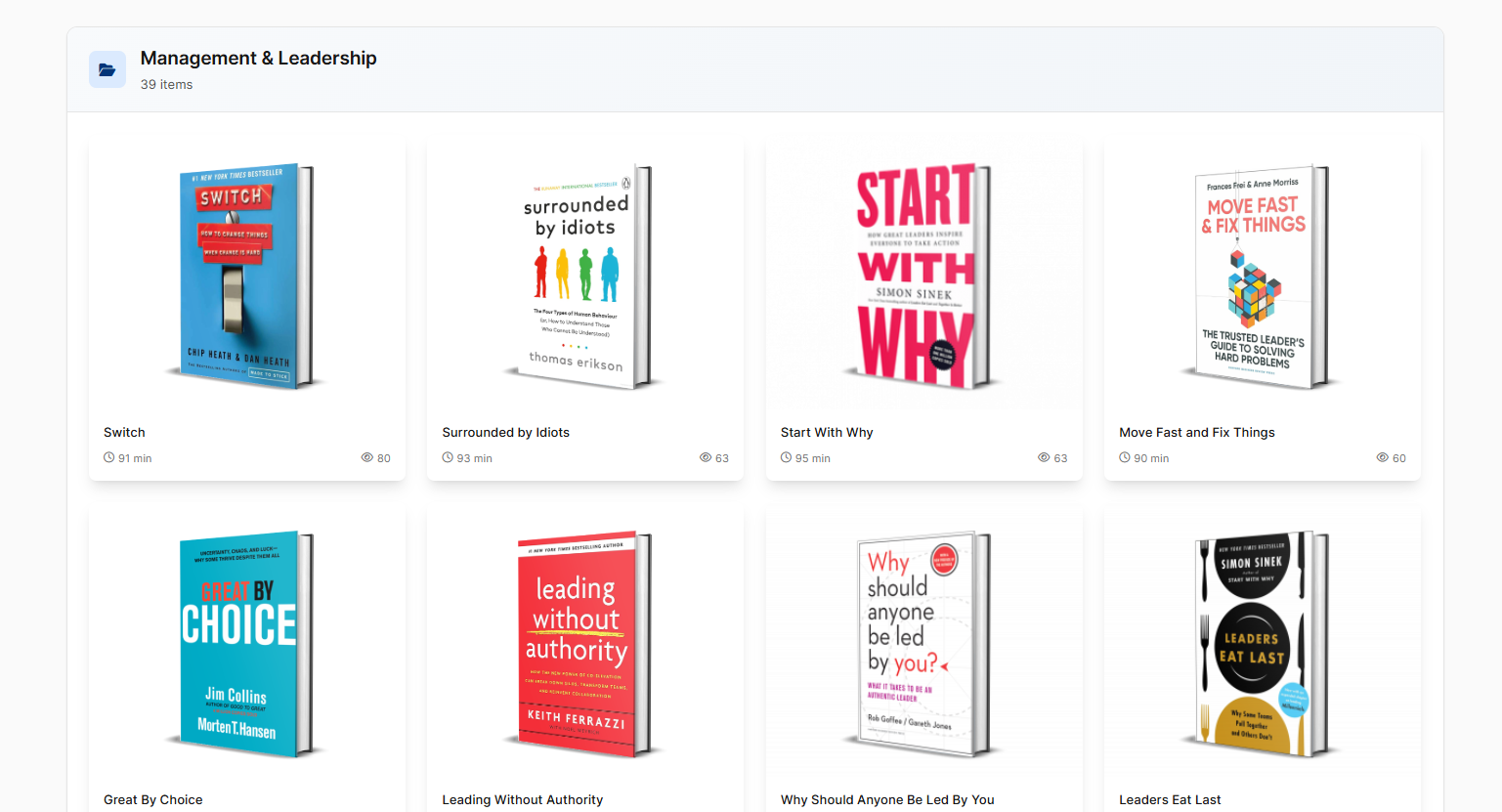Select the Move Fast and Fix Things title
Screen dimensions: 1502x812
click(1197, 432)
